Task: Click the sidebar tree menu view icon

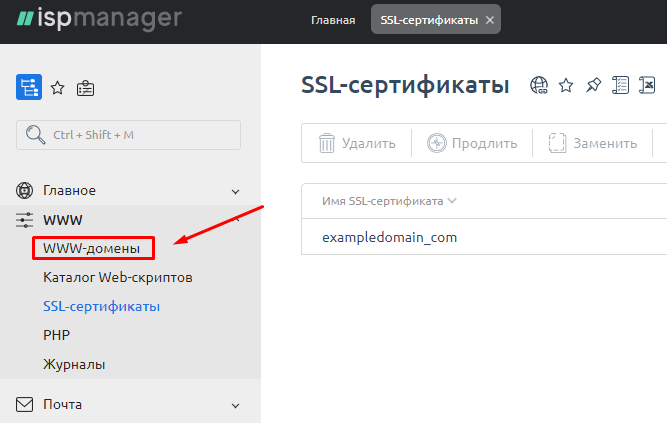Action: click(x=28, y=88)
